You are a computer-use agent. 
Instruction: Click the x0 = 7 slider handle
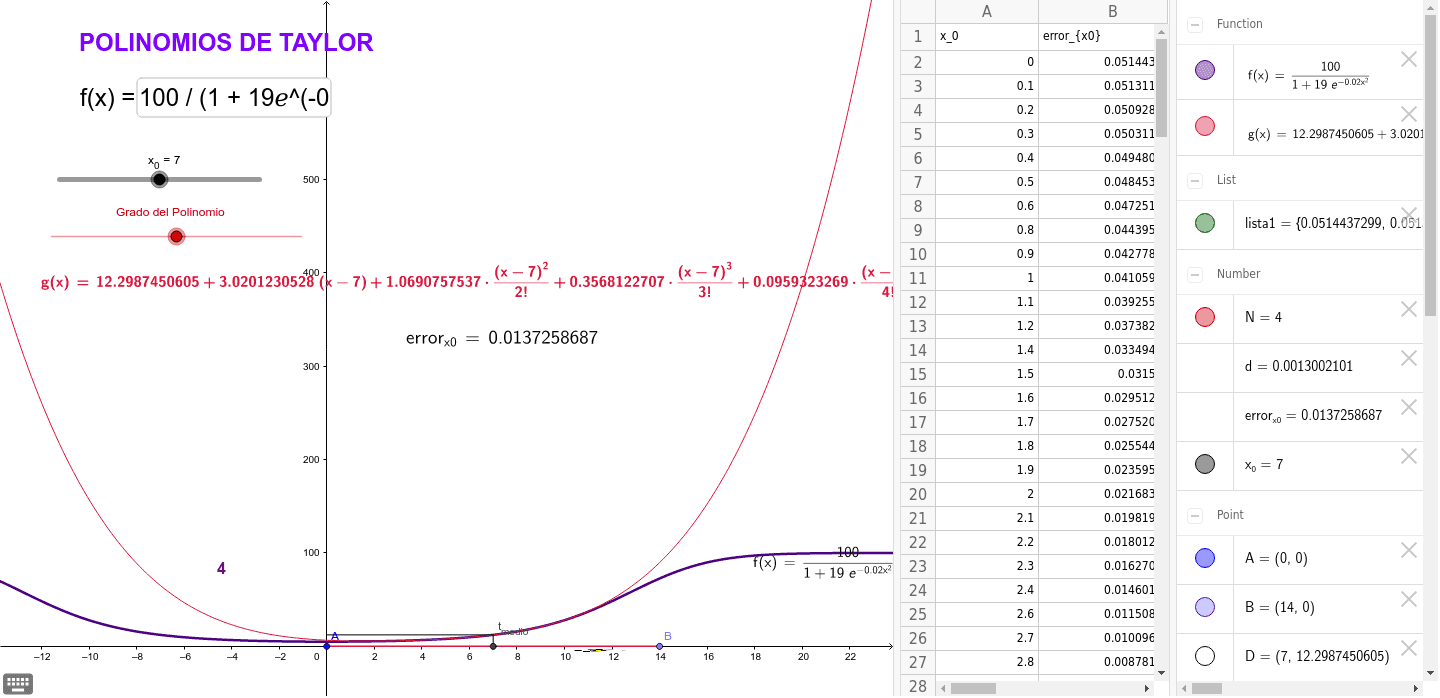(x=159, y=180)
